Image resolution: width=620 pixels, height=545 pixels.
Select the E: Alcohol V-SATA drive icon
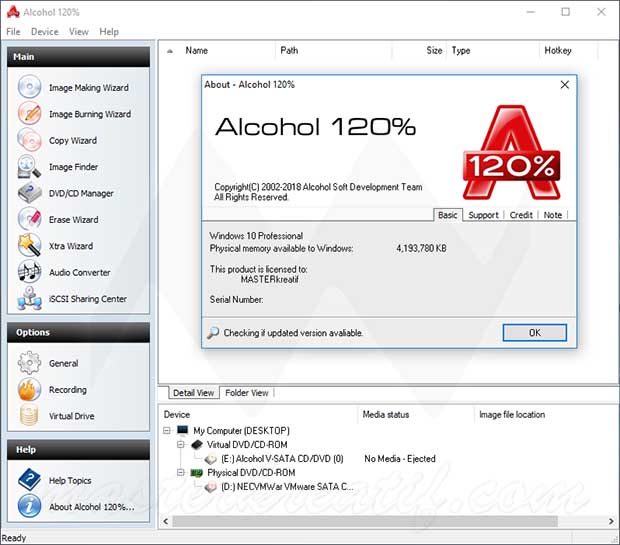[211, 459]
